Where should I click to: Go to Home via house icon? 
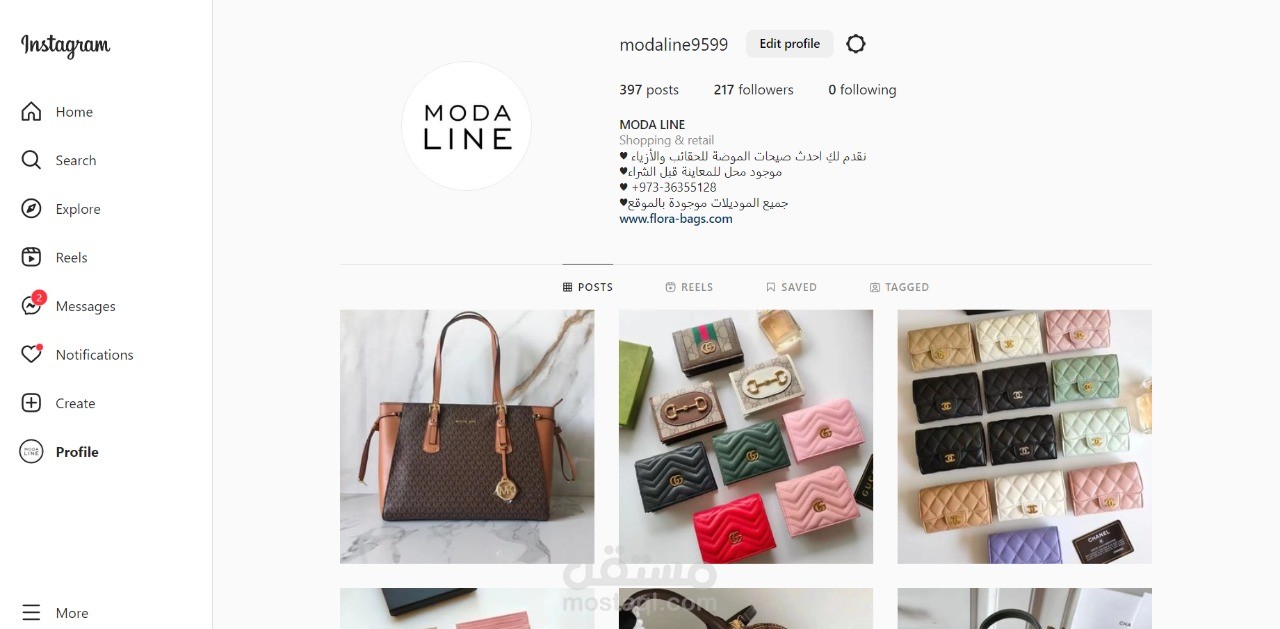31,112
